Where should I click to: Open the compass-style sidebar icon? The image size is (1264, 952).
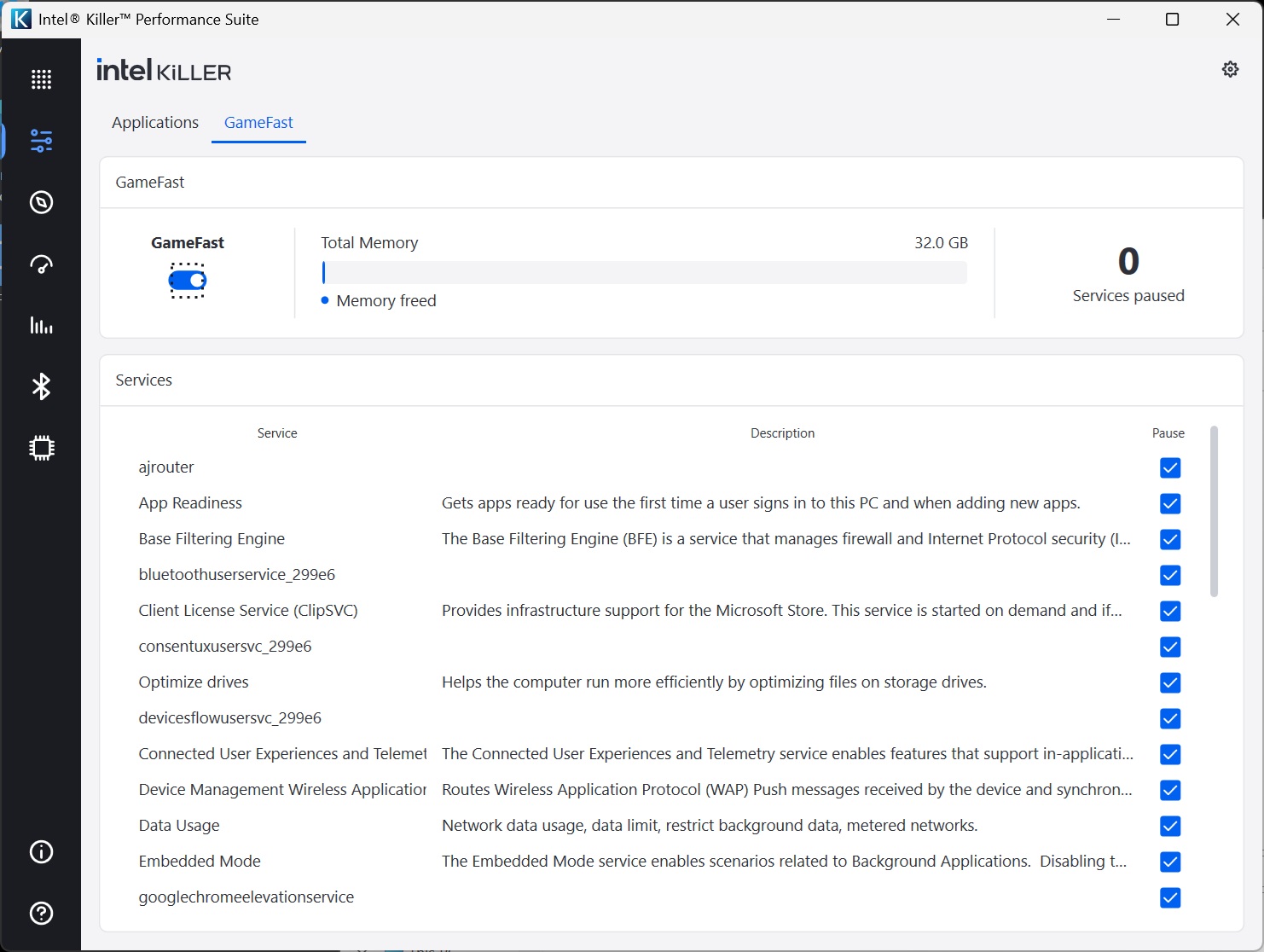point(41,202)
